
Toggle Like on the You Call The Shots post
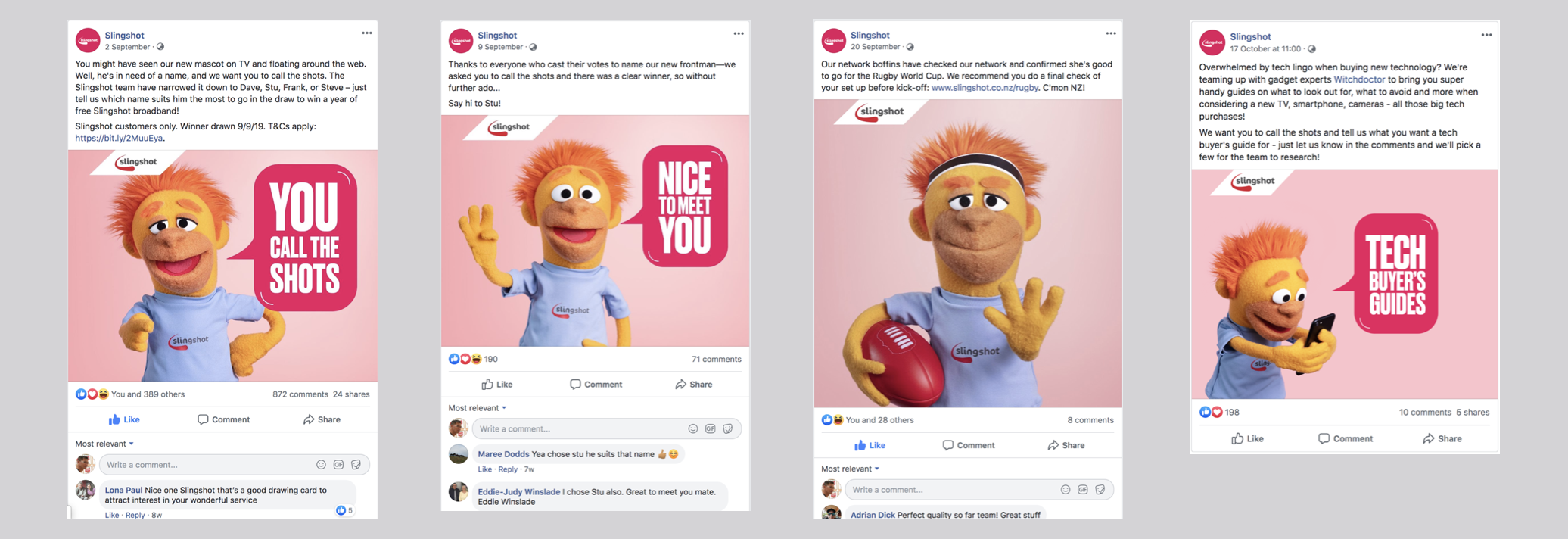coord(124,419)
